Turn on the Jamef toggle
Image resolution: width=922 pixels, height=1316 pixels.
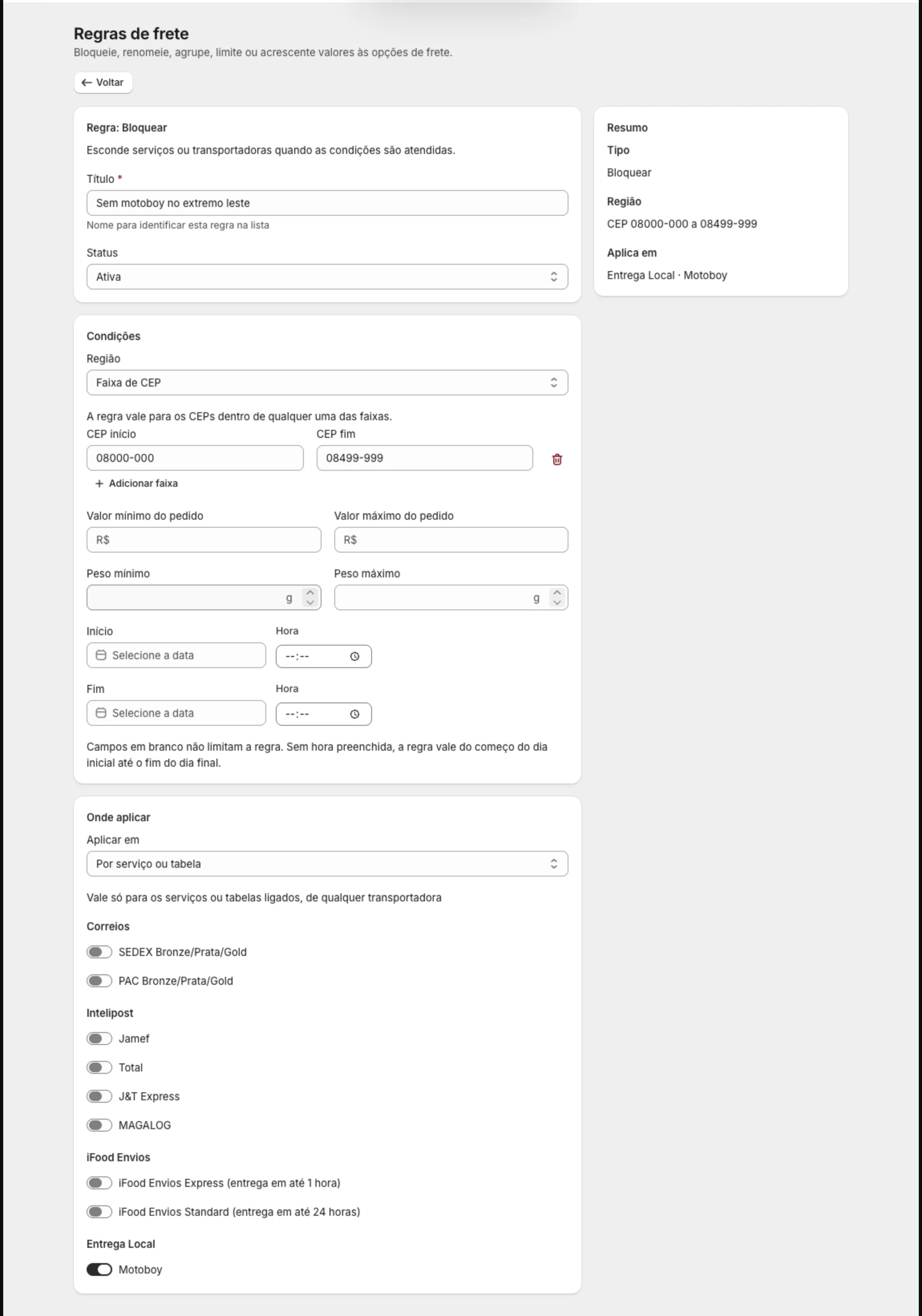(x=99, y=1039)
